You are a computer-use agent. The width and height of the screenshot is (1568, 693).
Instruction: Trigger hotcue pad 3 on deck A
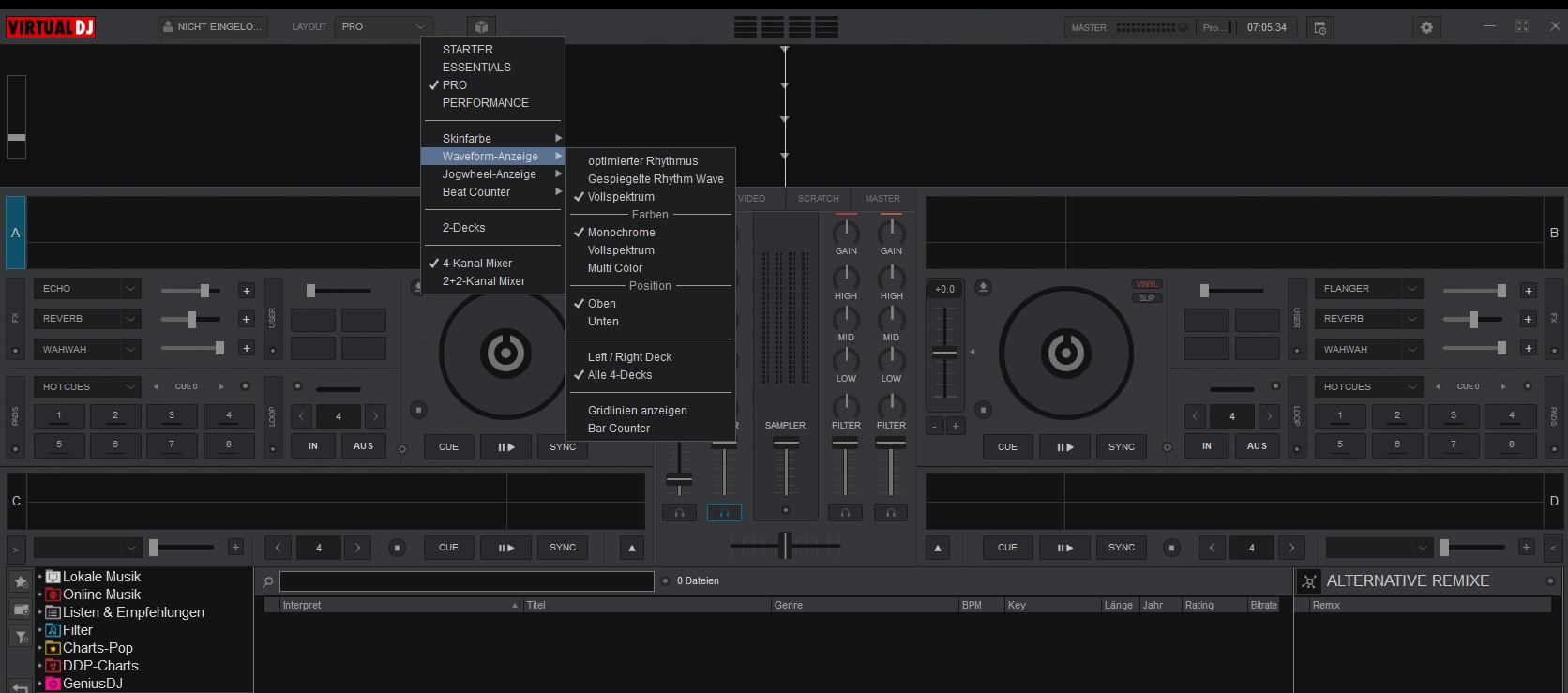pyautogui.click(x=172, y=415)
